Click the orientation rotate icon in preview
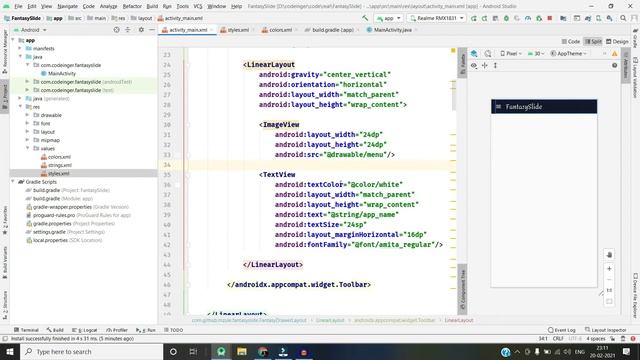The height and width of the screenshot is (360, 640). click(488, 53)
